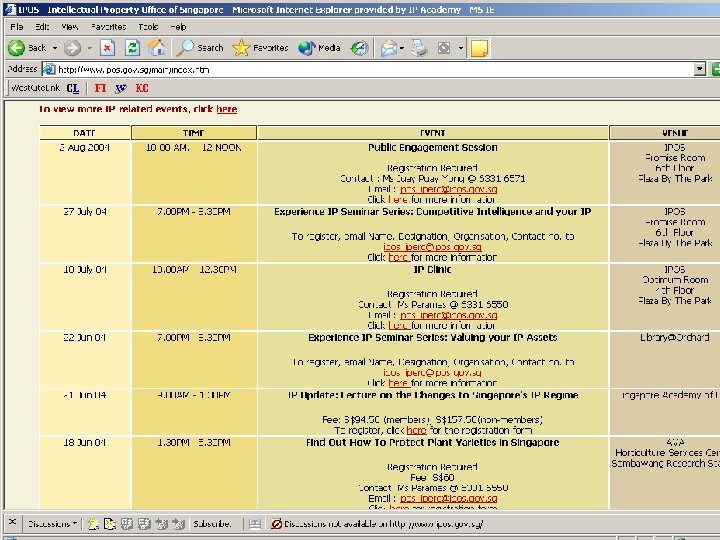Click 'here' link in IP Clinic row
Image resolution: width=720 pixels, height=540 pixels.
(x=398, y=326)
